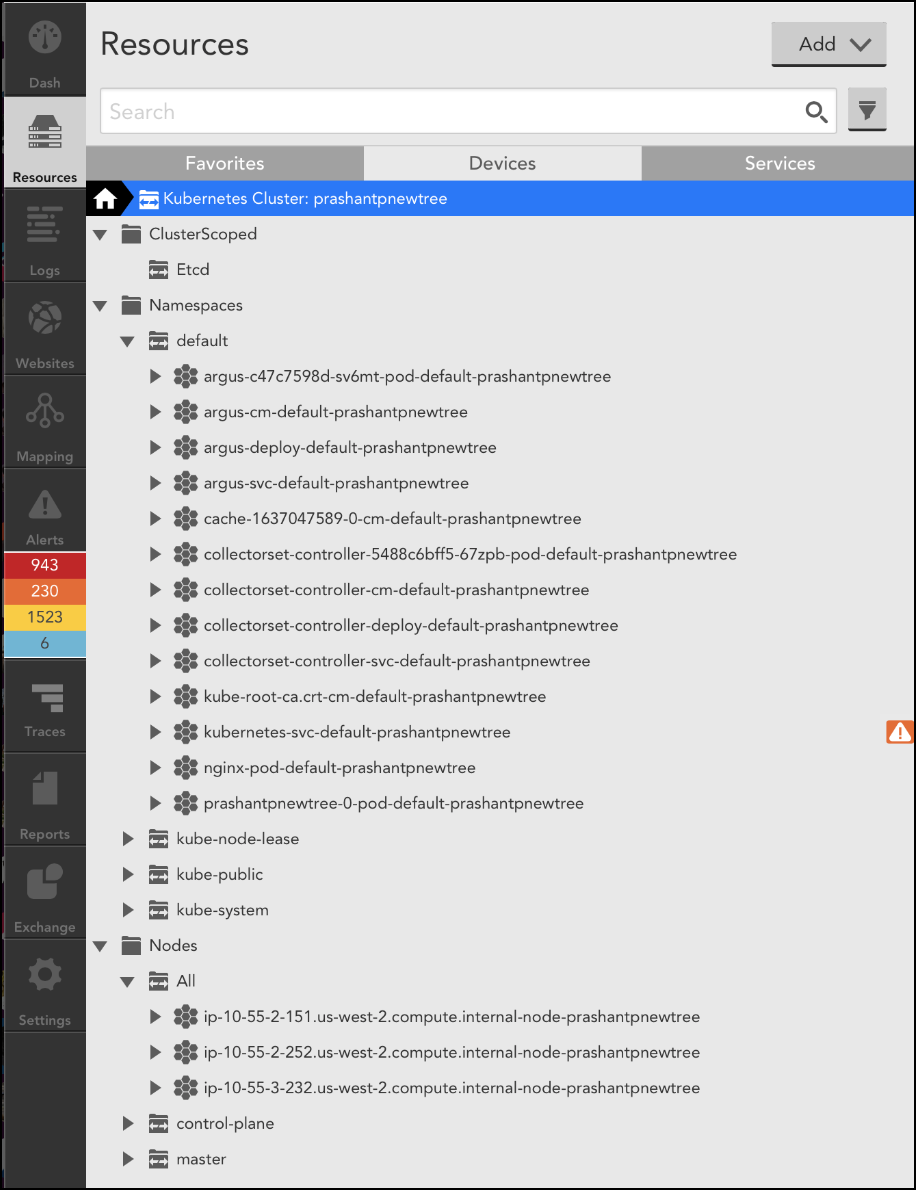
Task: Expand the kube-system namespace
Action: (x=128, y=909)
